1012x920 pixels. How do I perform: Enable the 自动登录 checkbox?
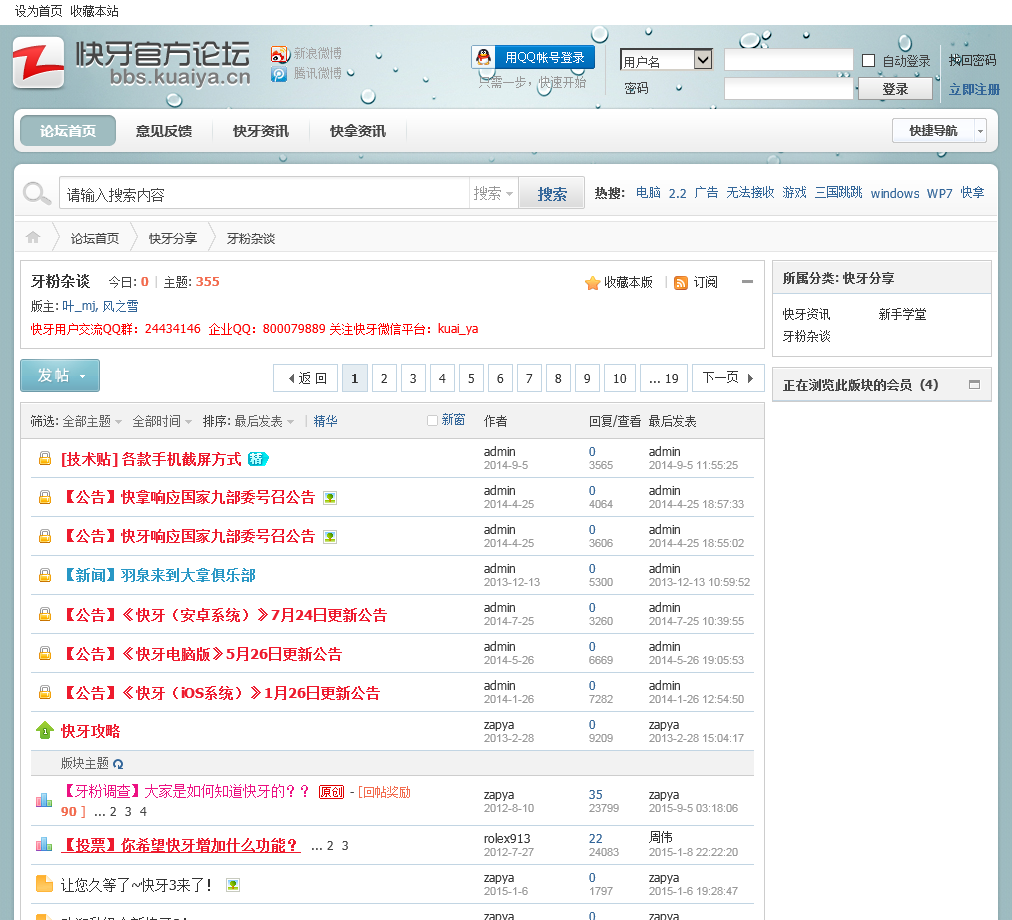[868, 61]
